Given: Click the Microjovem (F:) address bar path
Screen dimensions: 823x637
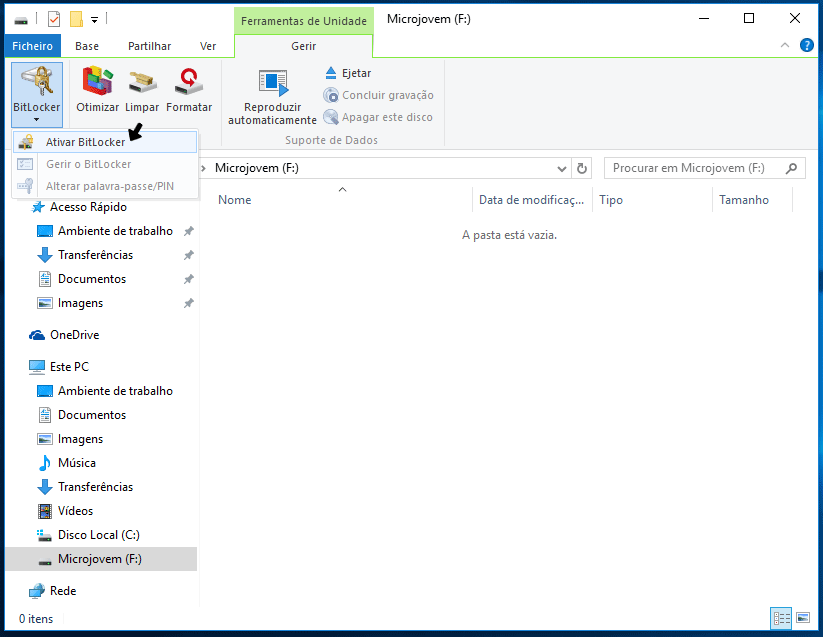Looking at the screenshot, I should tap(257, 168).
